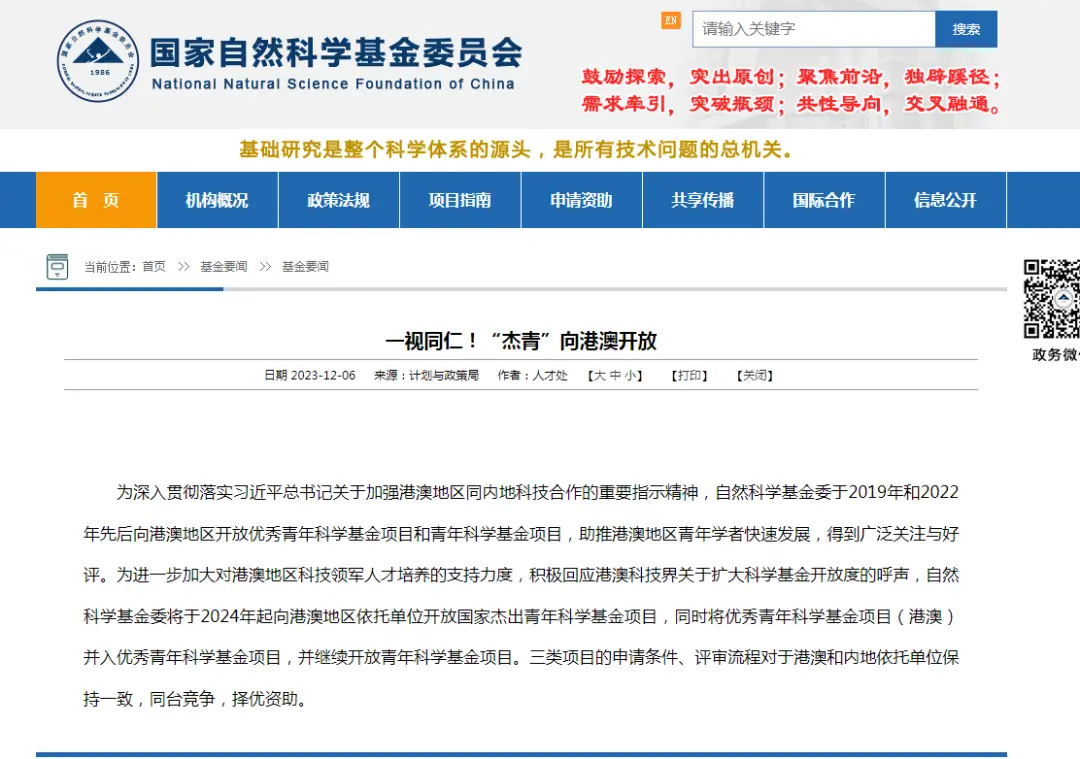Click the first 基金要闻 breadcrumb link
Viewport: 1080px width, 759px height.
coord(223,267)
